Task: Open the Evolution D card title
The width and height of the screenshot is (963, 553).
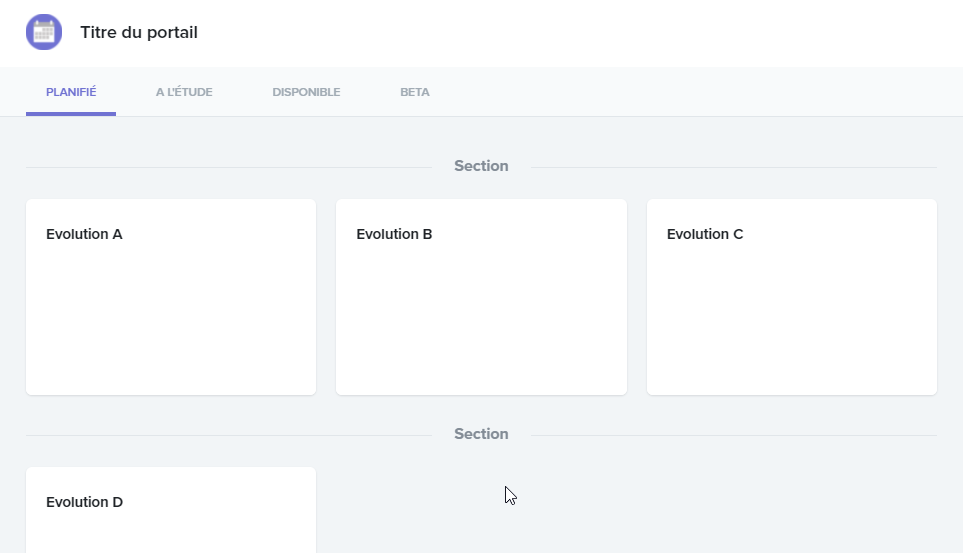Action: [x=84, y=502]
